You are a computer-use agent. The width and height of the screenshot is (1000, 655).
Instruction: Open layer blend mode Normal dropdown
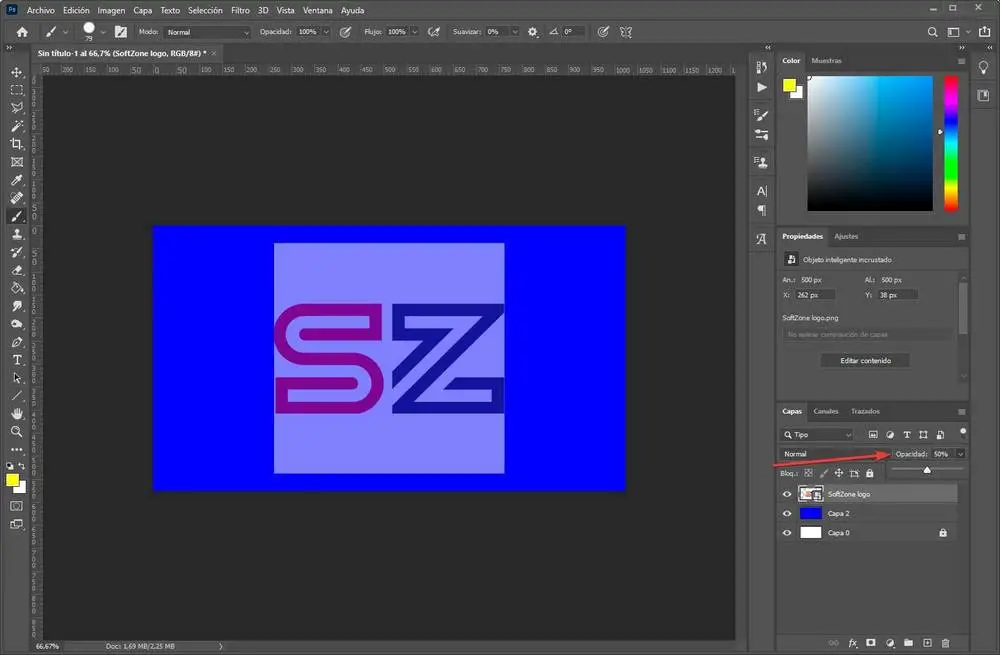coord(834,454)
